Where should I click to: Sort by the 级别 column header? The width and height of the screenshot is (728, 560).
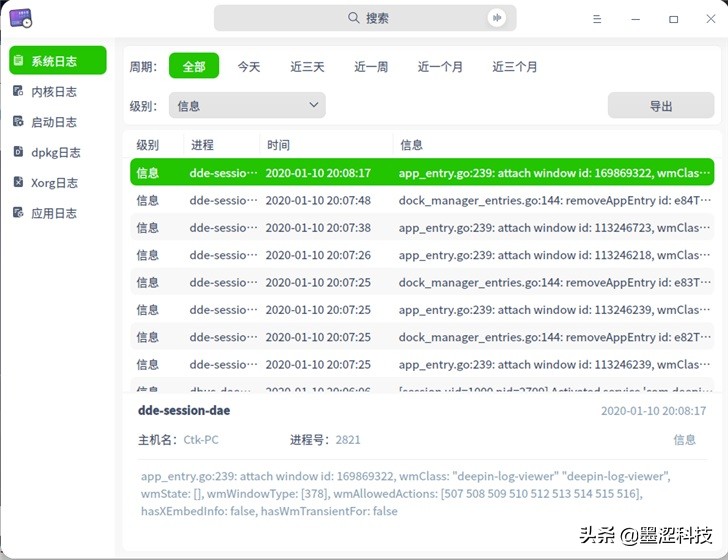pyautogui.click(x=148, y=145)
